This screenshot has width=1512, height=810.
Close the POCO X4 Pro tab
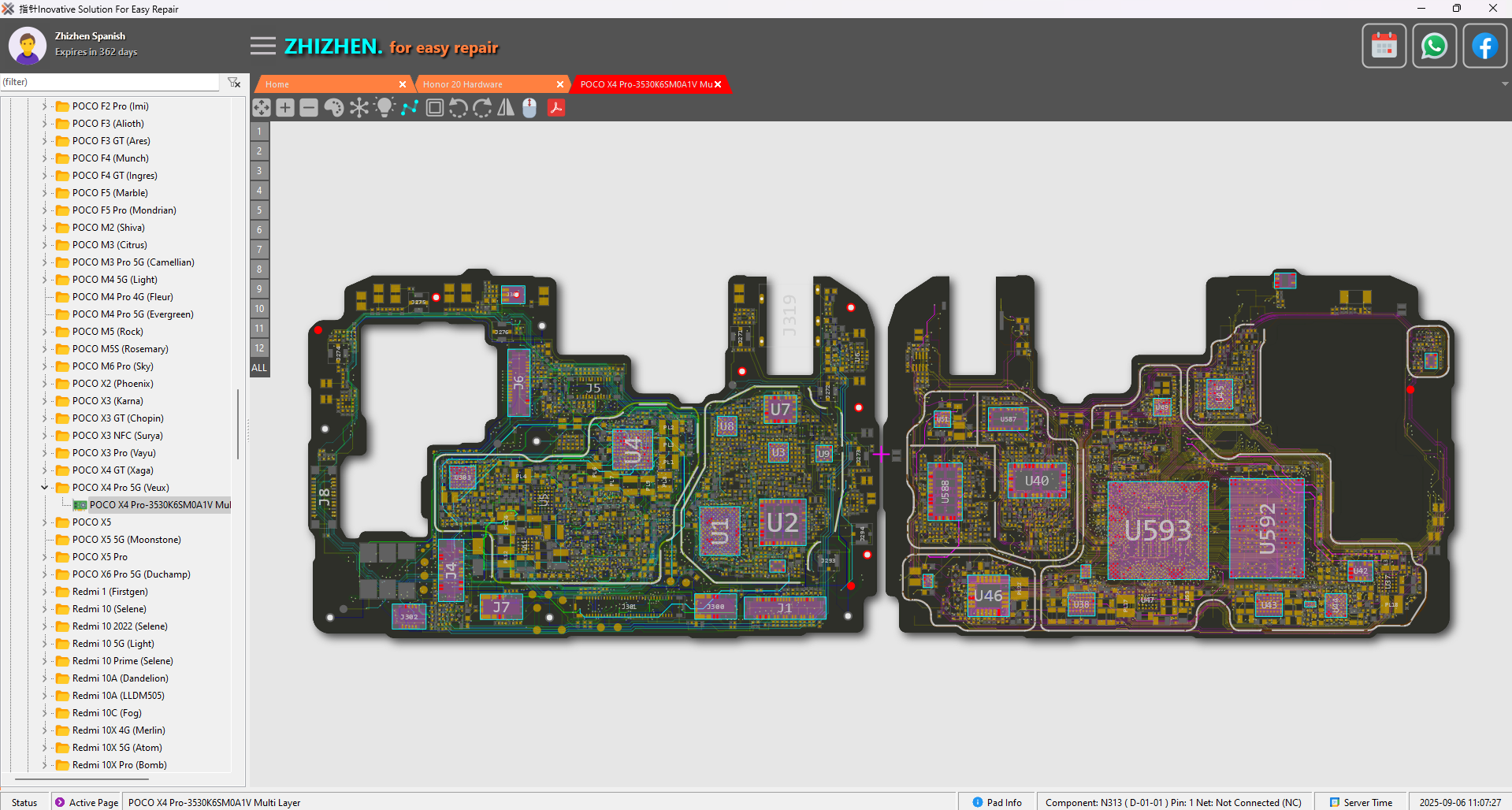(x=718, y=84)
